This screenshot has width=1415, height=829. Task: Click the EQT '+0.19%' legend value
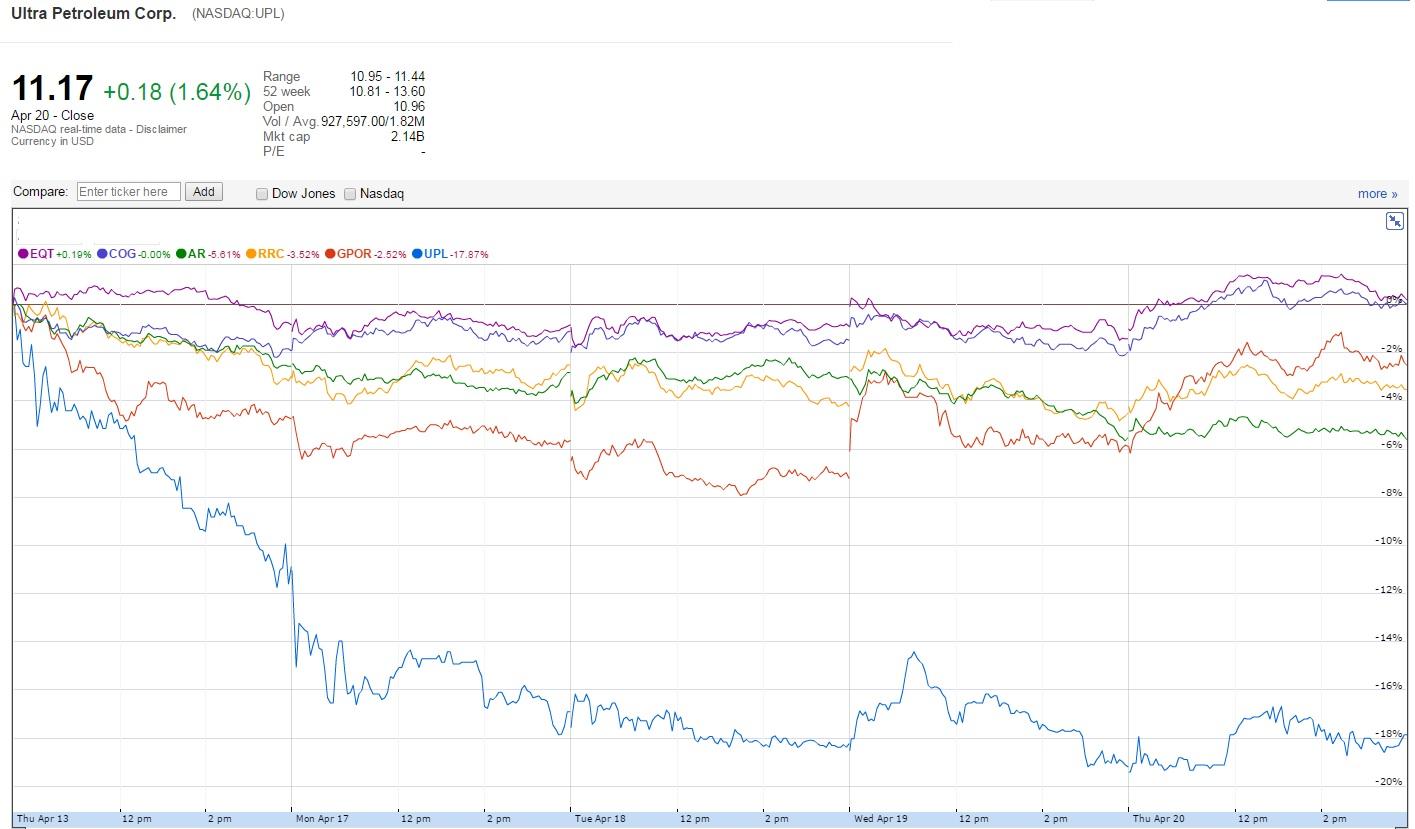tap(74, 255)
